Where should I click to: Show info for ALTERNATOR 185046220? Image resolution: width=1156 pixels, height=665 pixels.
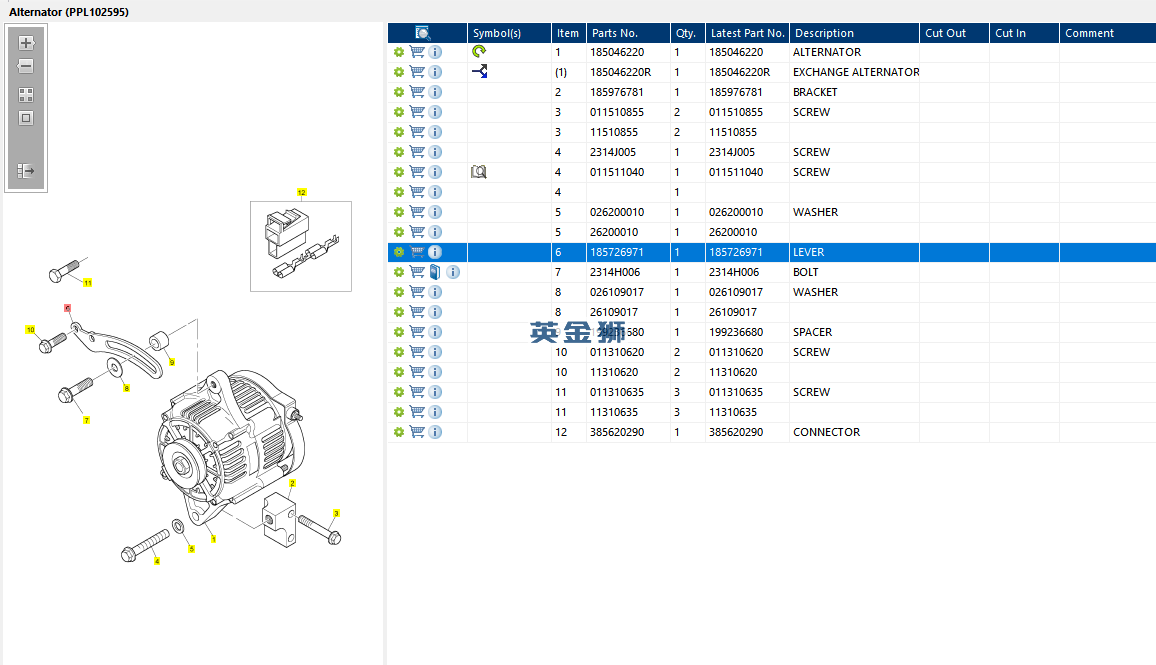435,52
